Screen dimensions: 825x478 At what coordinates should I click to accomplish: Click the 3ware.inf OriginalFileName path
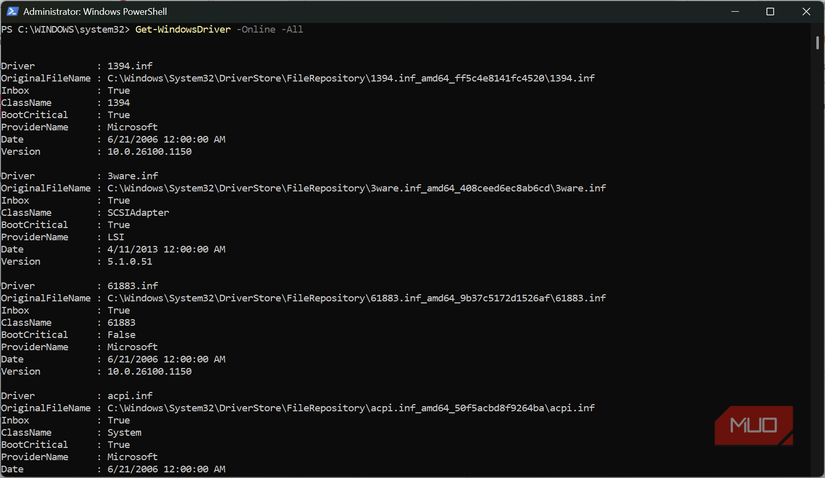(357, 188)
